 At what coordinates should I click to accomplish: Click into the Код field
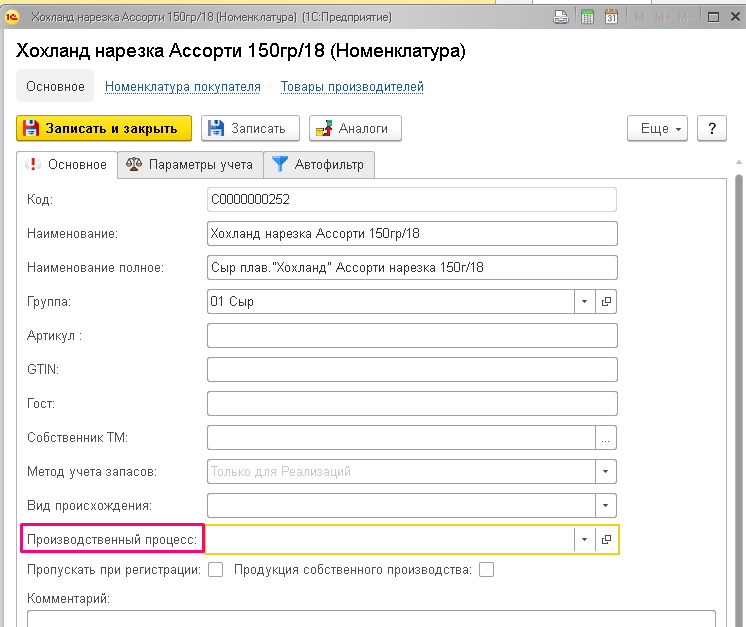coord(412,199)
